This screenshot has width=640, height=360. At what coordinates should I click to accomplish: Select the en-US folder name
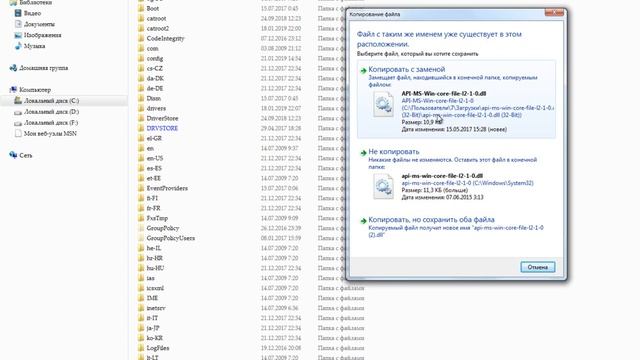pyautogui.click(x=155, y=158)
